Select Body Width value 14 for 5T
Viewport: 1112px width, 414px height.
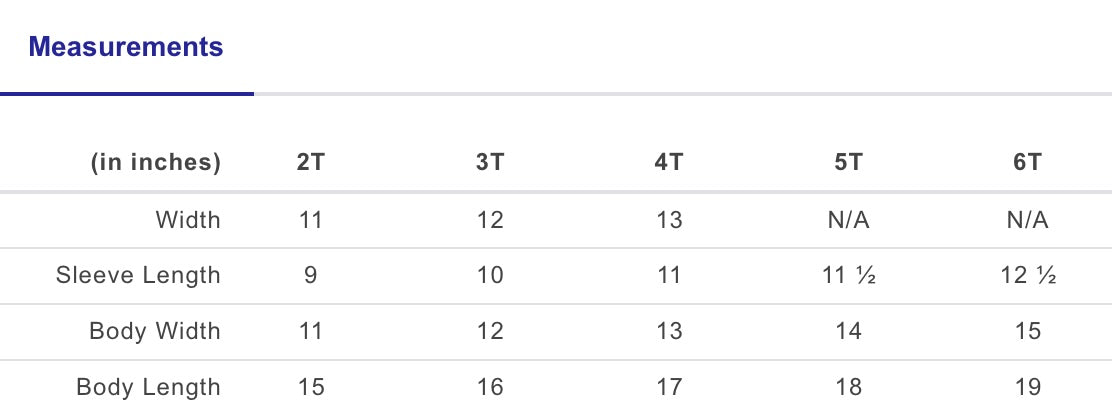click(x=848, y=331)
